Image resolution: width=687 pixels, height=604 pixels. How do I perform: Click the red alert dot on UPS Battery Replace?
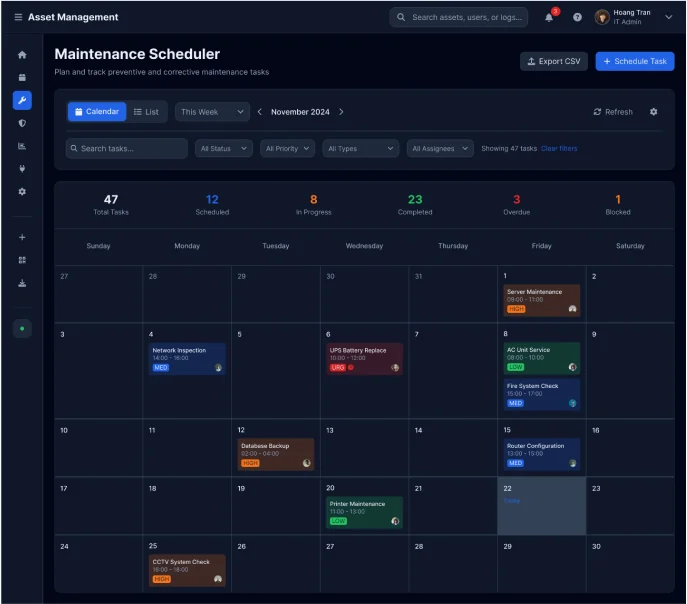click(351, 367)
